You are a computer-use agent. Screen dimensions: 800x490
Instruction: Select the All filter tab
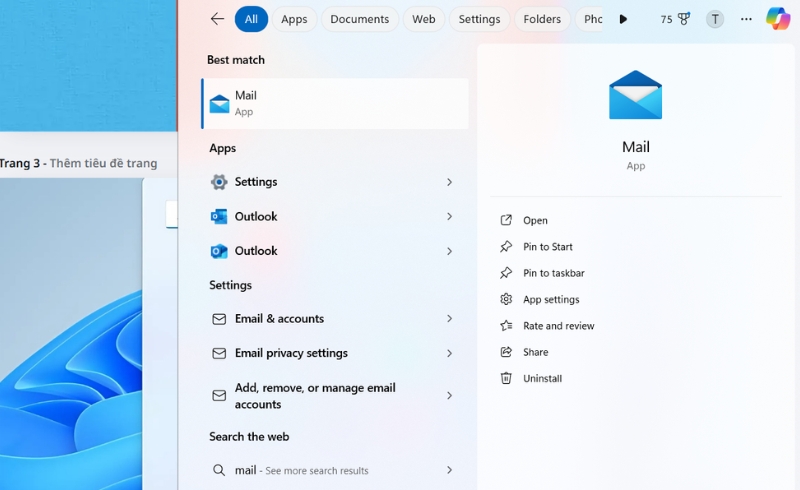[251, 19]
